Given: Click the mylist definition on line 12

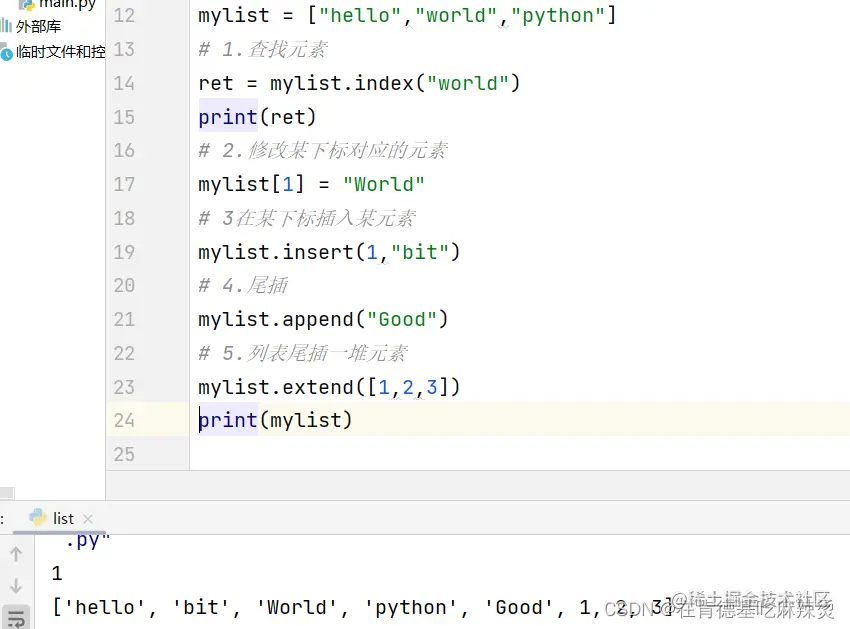Looking at the screenshot, I should click(x=407, y=15).
